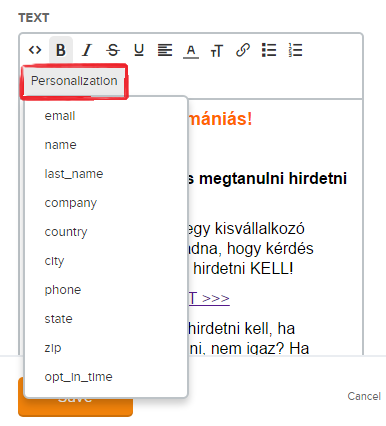Open the text color picker
The image size is (386, 426).
coord(191,51)
